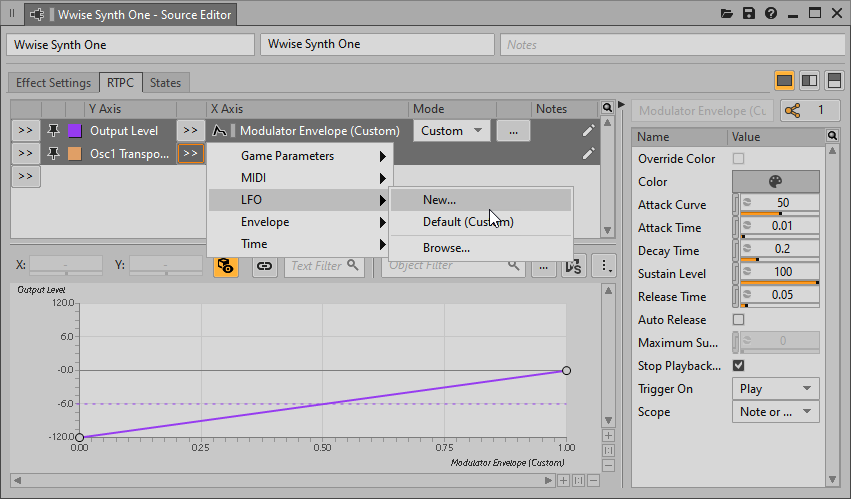Edit notes pencil on Osc1 Transpose row
Image resolution: width=851 pixels, height=499 pixels.
(588, 154)
